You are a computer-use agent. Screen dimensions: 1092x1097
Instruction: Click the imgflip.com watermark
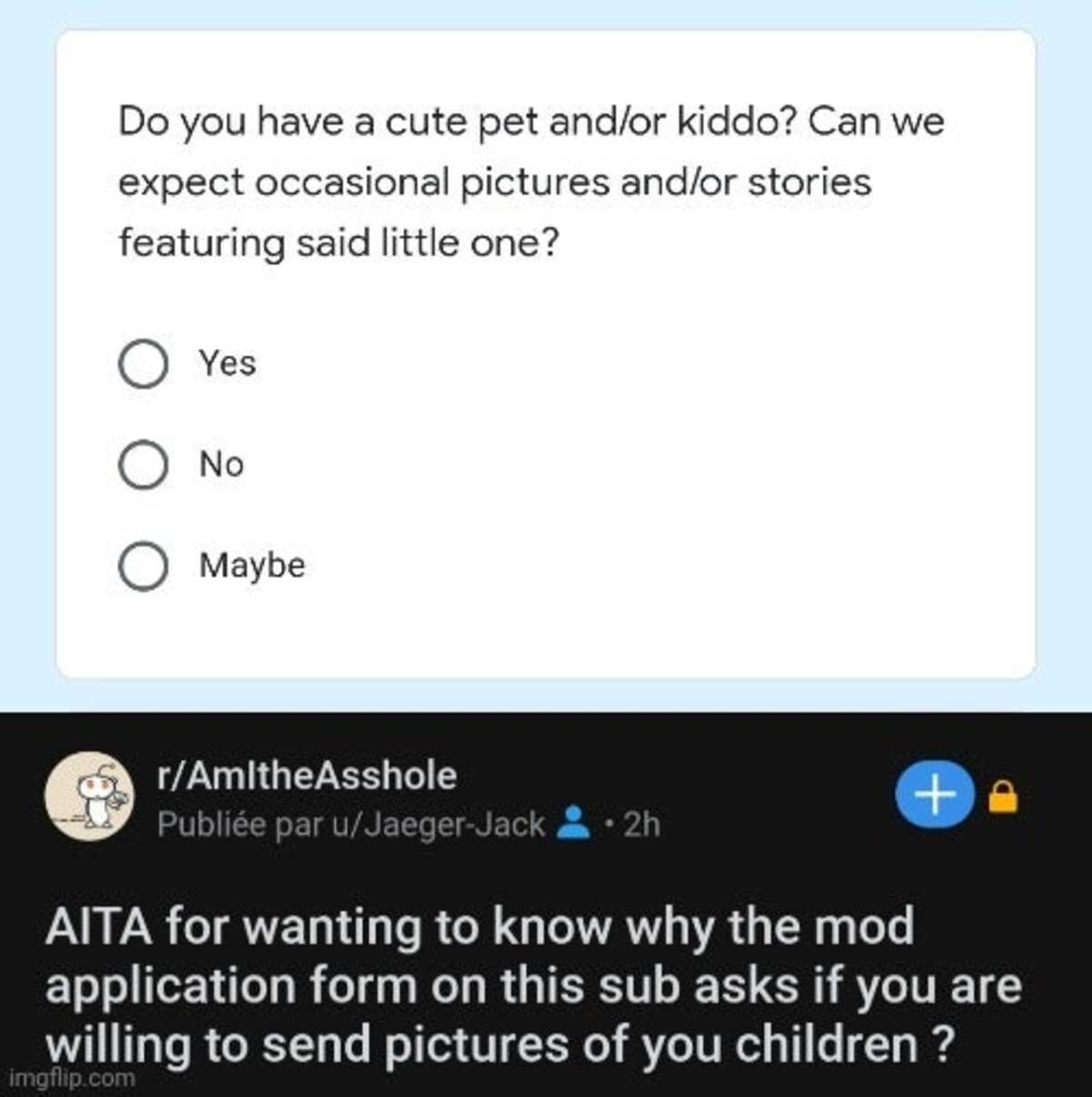click(x=71, y=1079)
